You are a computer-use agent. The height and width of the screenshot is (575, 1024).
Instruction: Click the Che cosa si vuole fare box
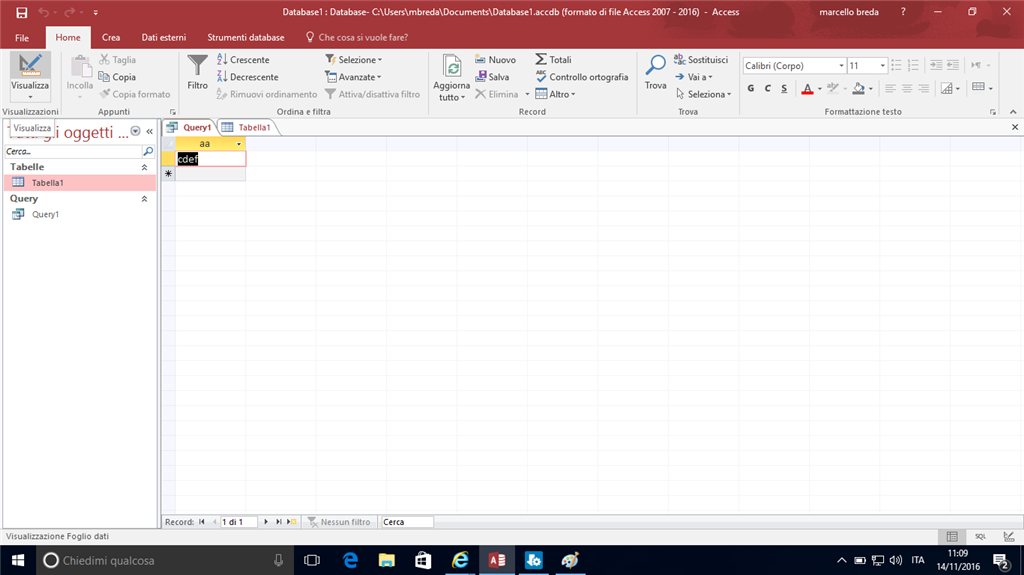pos(357,37)
